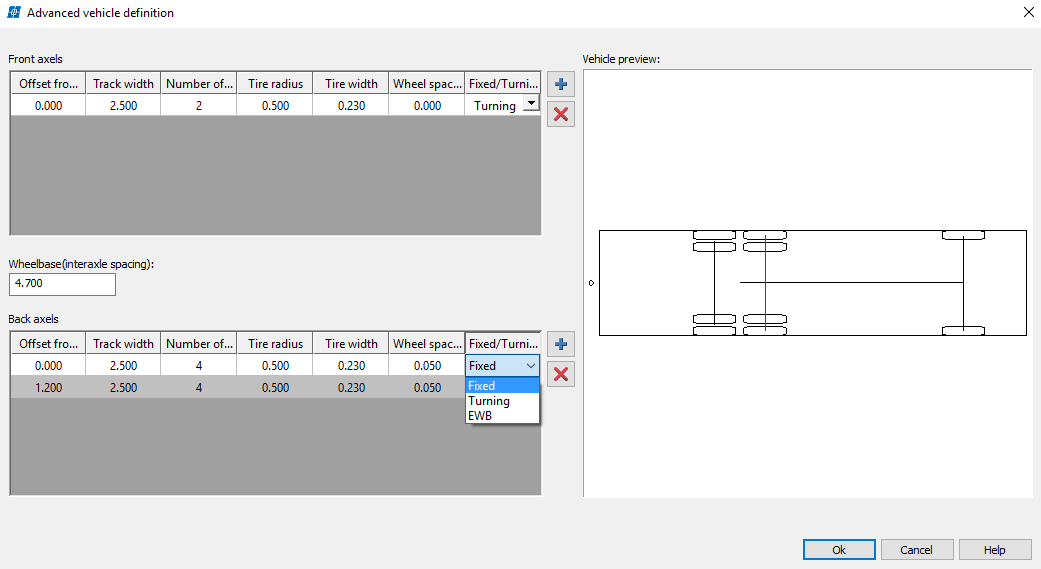This screenshot has width=1041, height=569.
Task: Open front axle Turning dropdown arrow
Action: pos(530,104)
